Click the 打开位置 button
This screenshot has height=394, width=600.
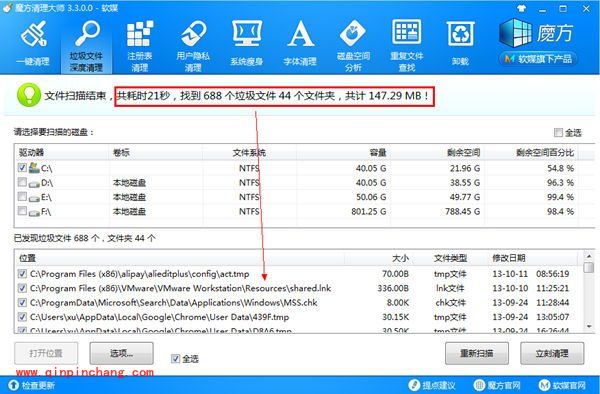point(46,353)
